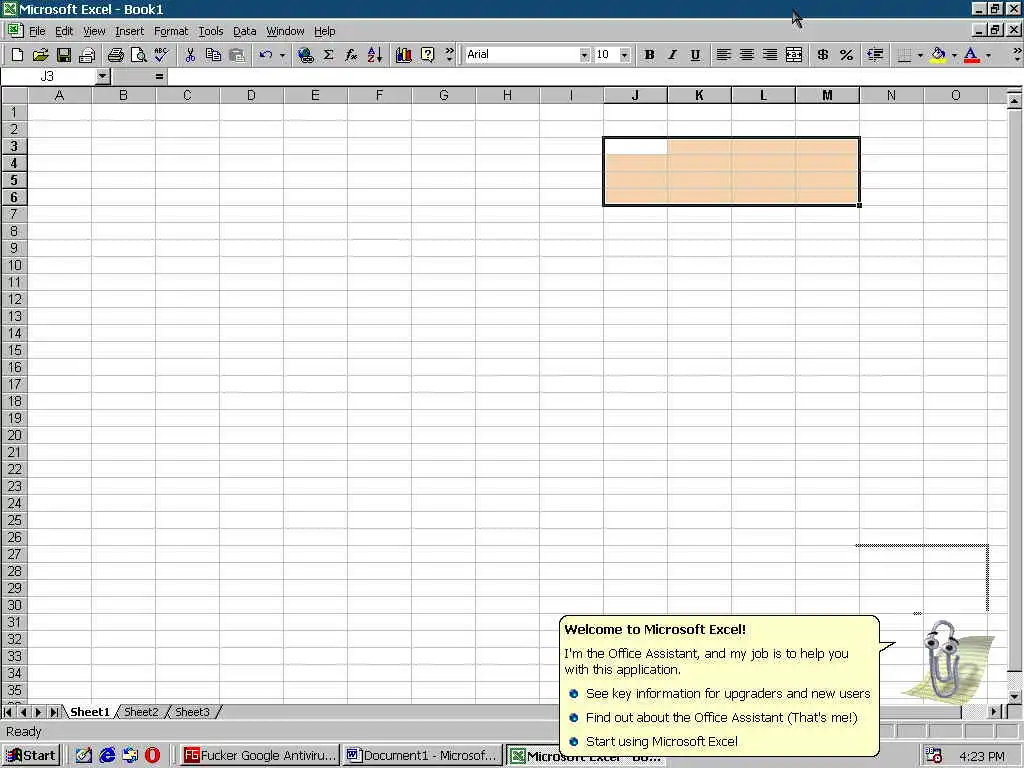Image resolution: width=1024 pixels, height=768 pixels.
Task: Sort ascending with the A-Z icon
Action: 375,55
